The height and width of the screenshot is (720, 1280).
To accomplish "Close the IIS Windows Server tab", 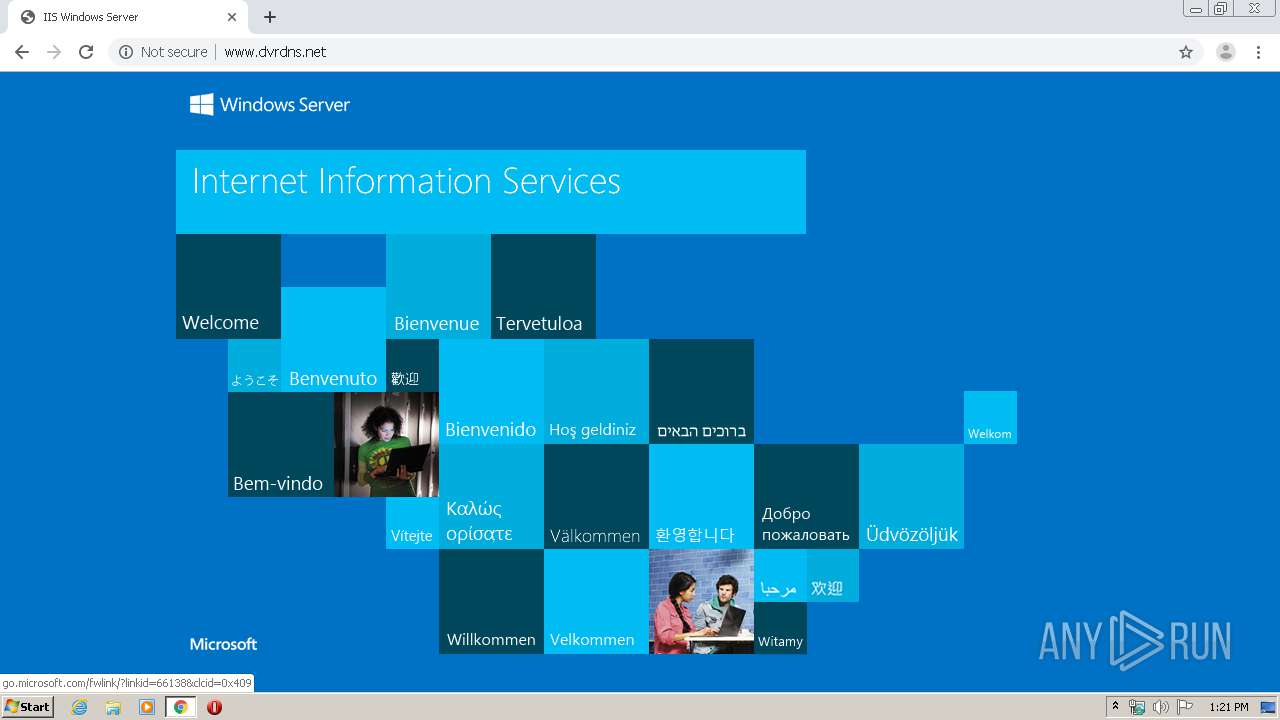I will click(x=232, y=17).
